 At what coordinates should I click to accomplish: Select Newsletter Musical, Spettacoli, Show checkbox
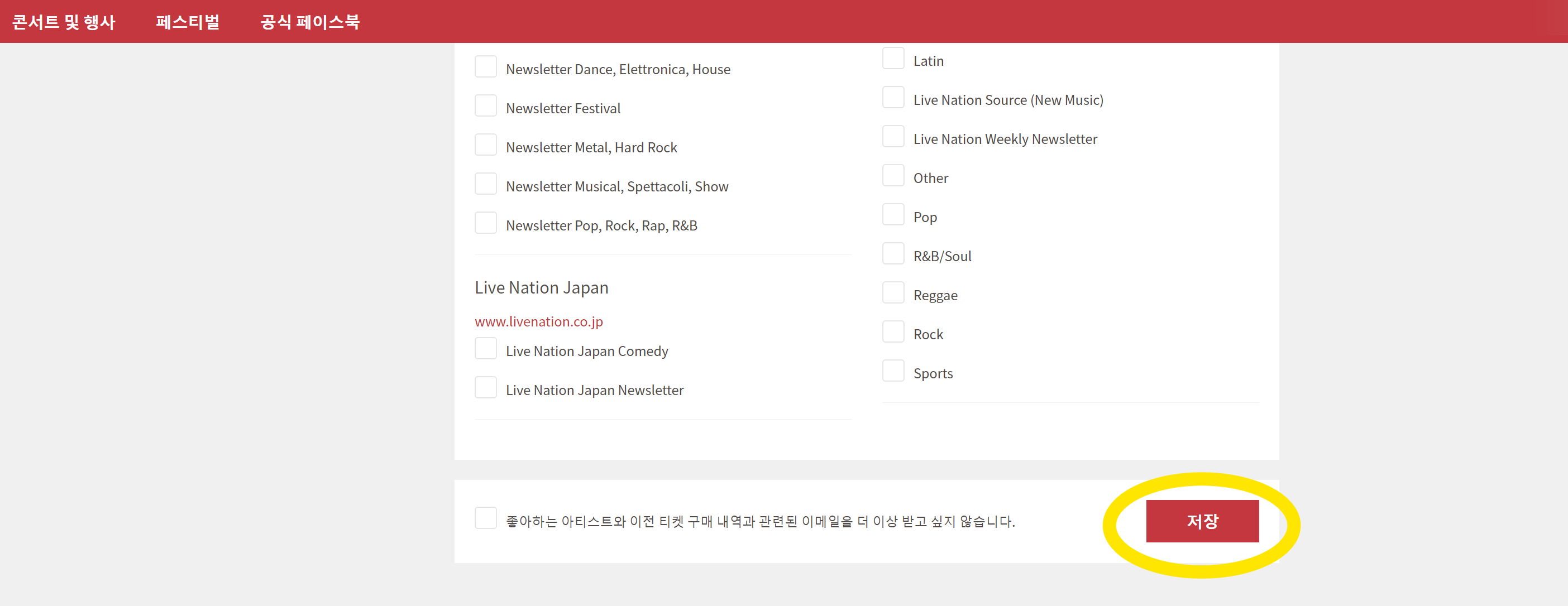[x=485, y=184]
